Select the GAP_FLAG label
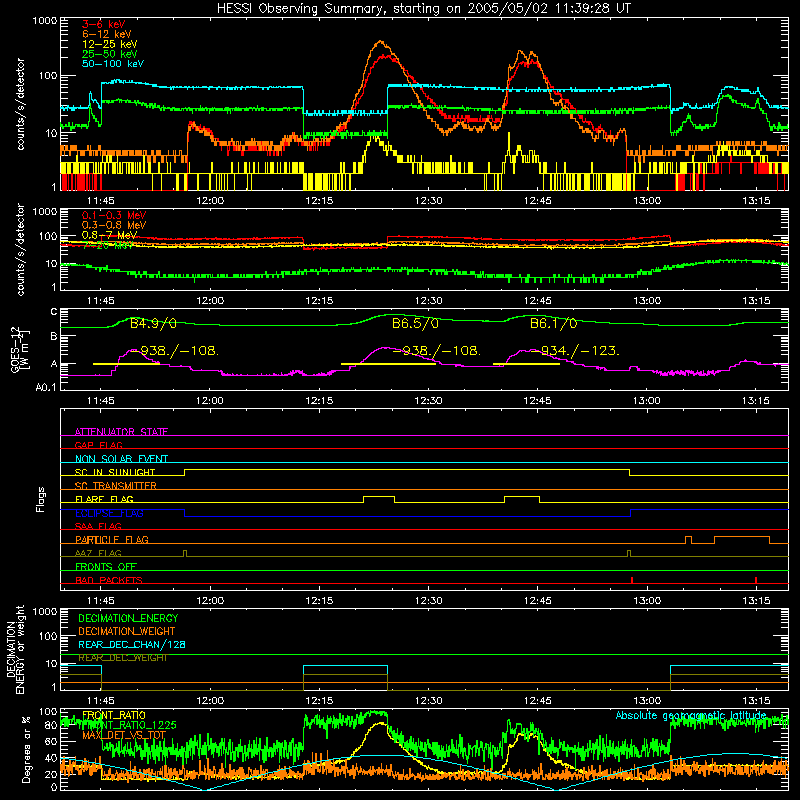Screen dimensions: 800x800 click(98, 445)
